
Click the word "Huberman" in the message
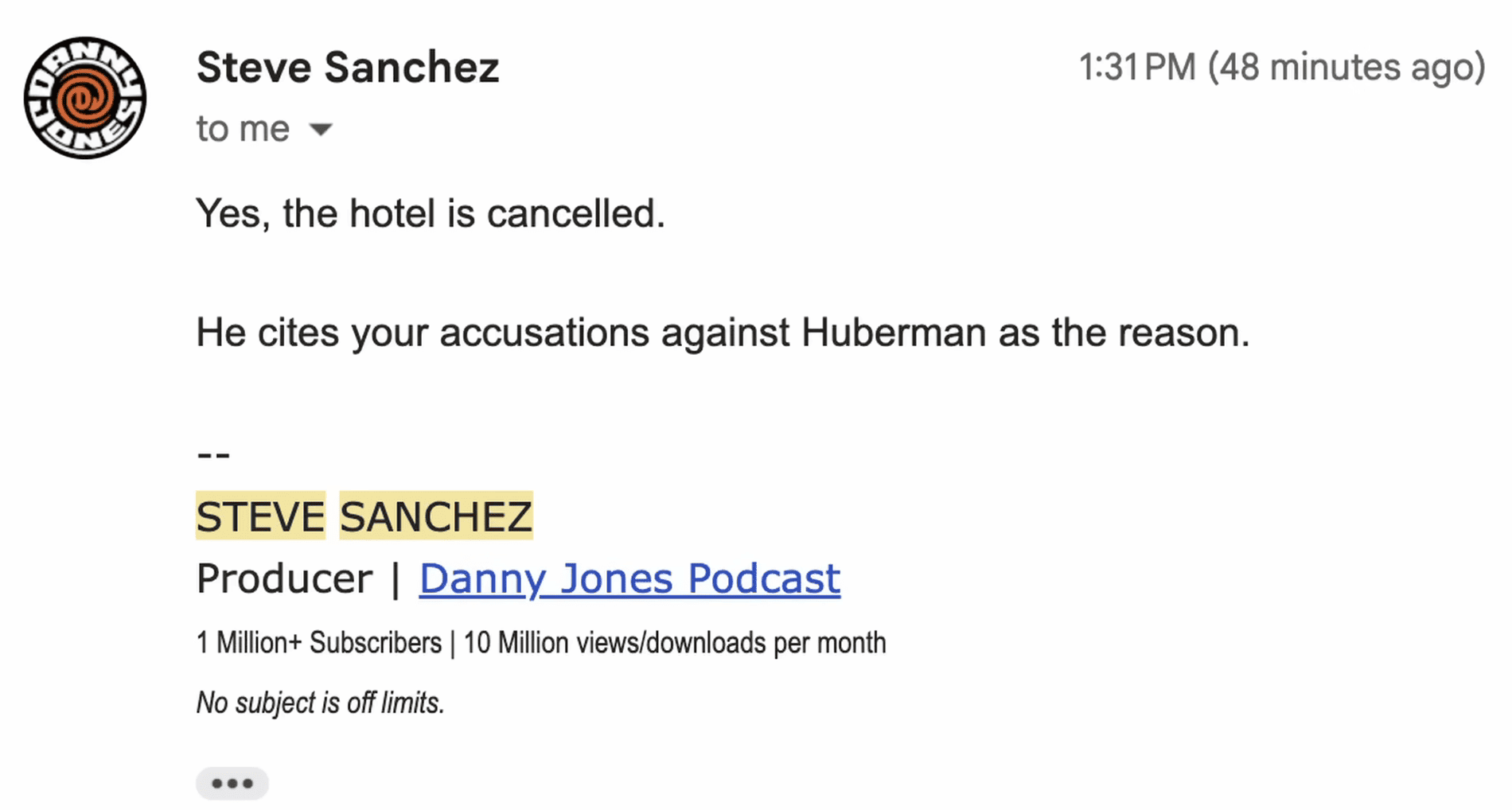(894, 333)
